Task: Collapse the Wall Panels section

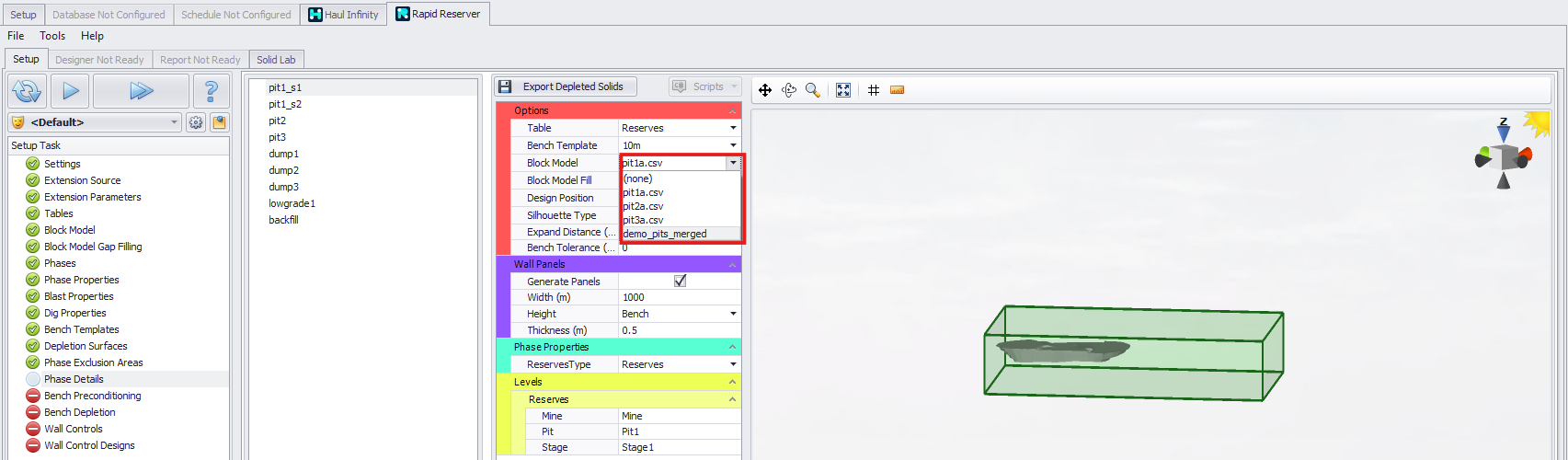Action: click(x=733, y=265)
